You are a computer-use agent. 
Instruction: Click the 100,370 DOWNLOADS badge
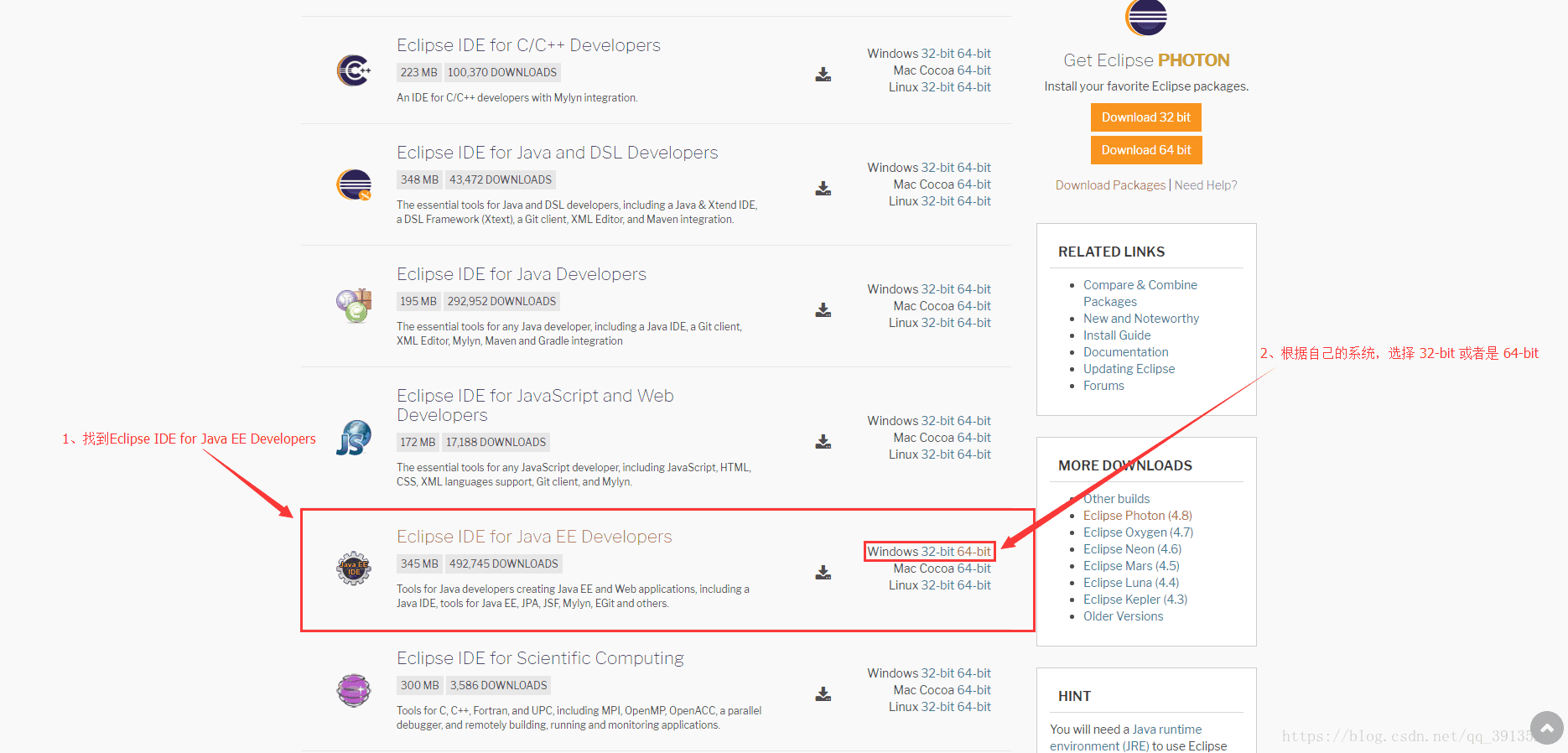coord(501,73)
